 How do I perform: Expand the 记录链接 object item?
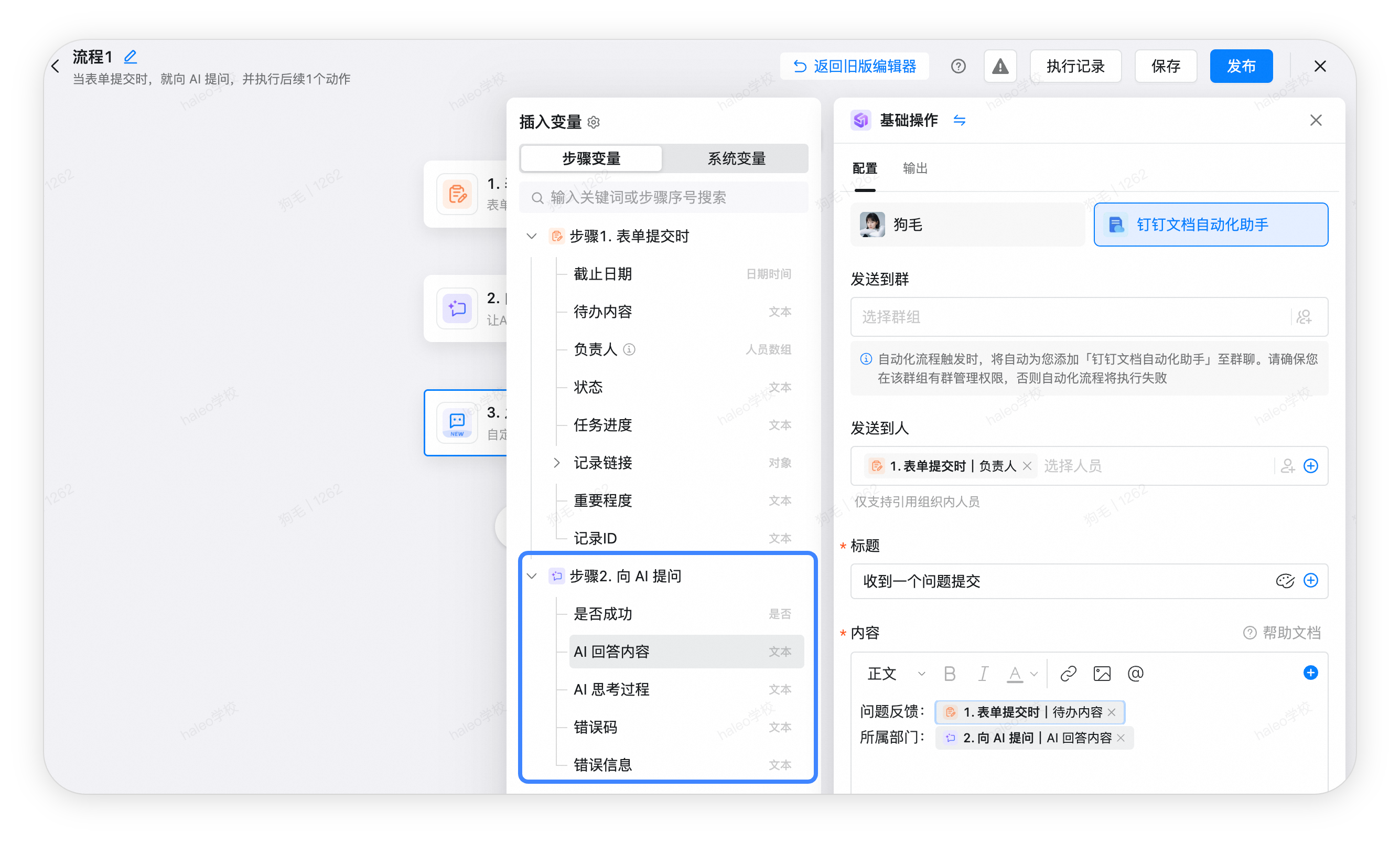(556, 462)
